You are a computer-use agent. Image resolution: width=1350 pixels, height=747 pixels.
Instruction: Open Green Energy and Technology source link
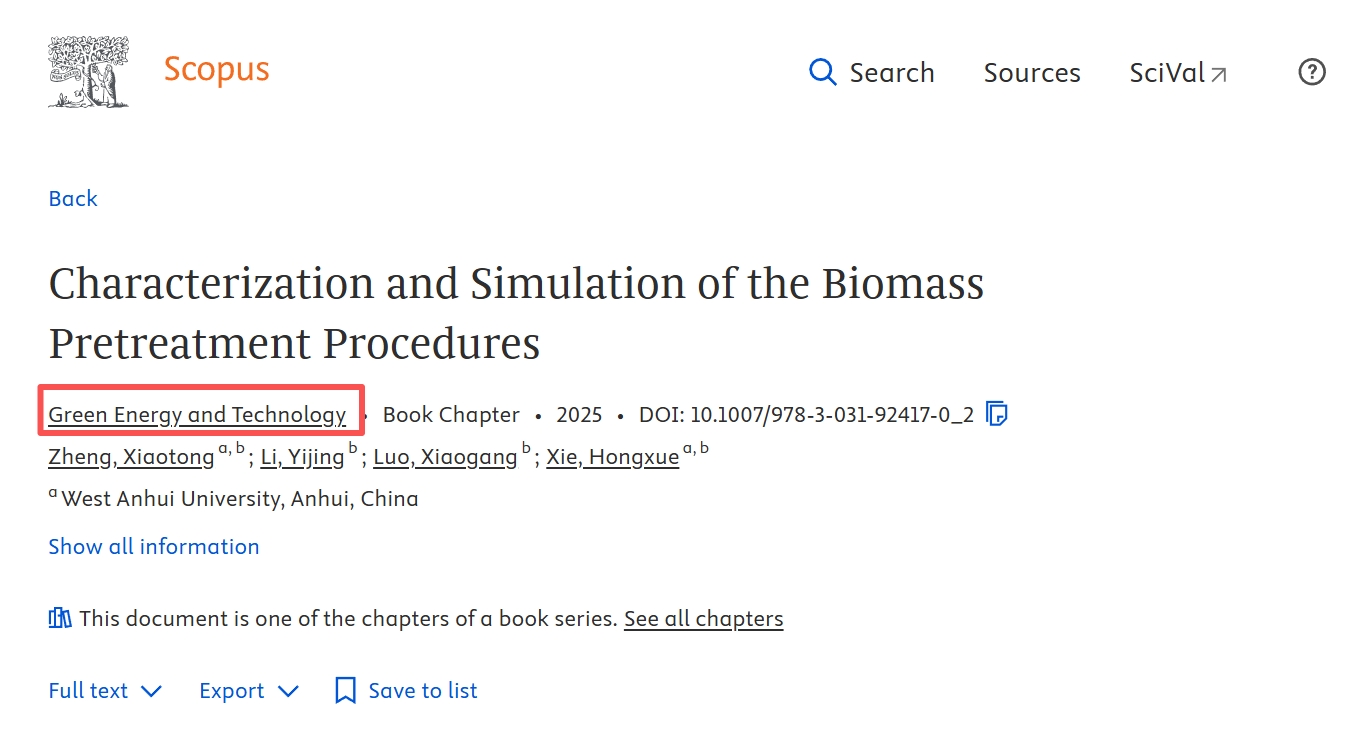point(197,414)
